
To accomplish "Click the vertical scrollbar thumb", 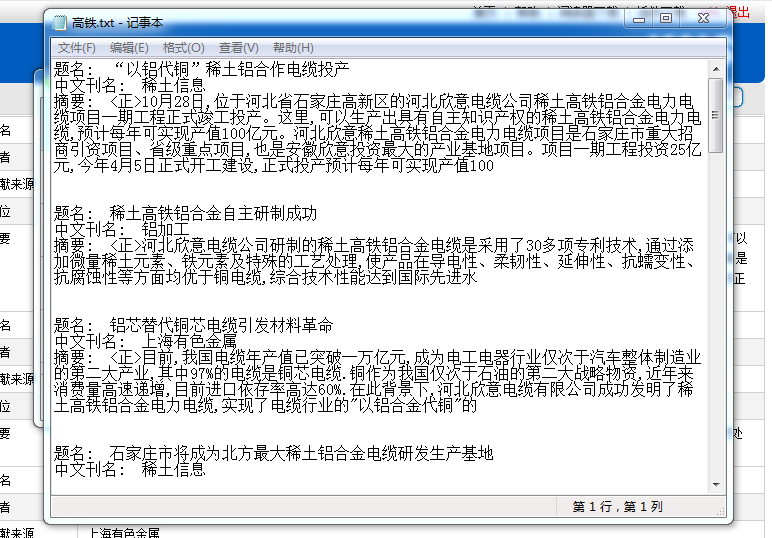I will 716,115.
